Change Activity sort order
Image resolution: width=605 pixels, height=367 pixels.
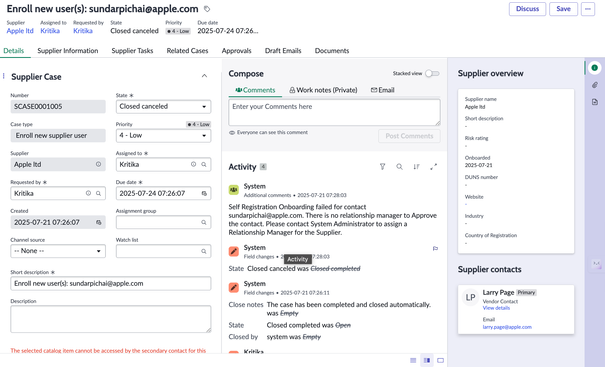[416, 167]
